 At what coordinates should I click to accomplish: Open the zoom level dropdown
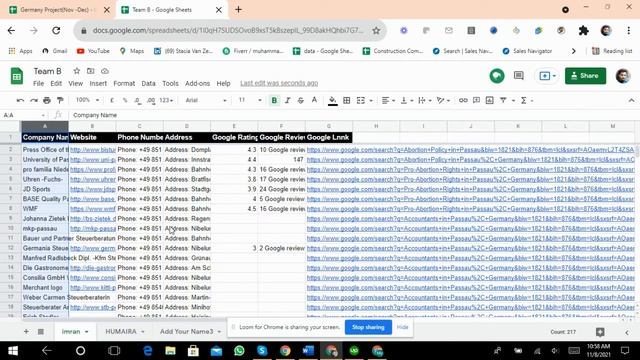pyautogui.click(x=87, y=100)
